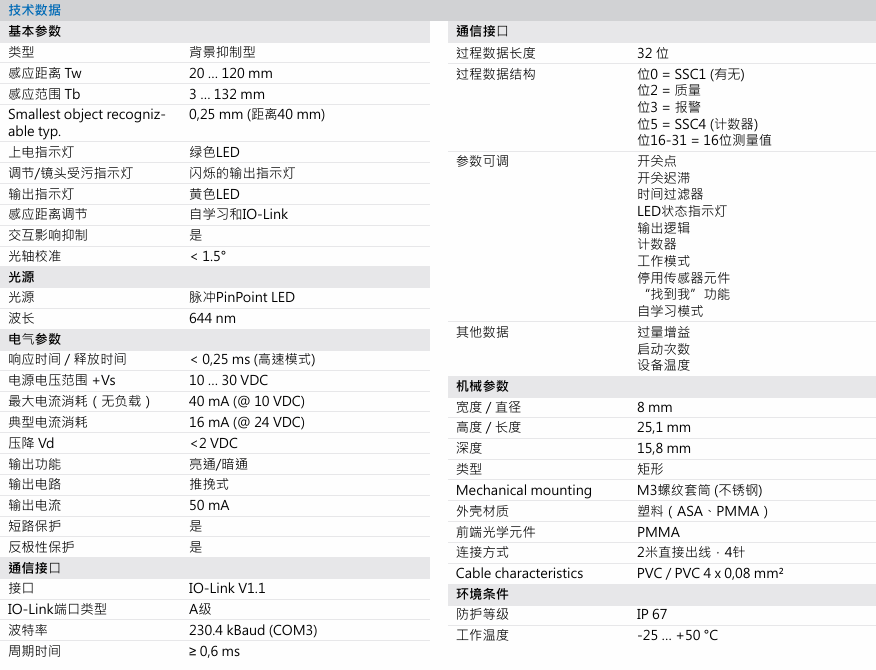
Task: Click the '15,8 mm' depth value
Action: pyautogui.click(x=664, y=449)
